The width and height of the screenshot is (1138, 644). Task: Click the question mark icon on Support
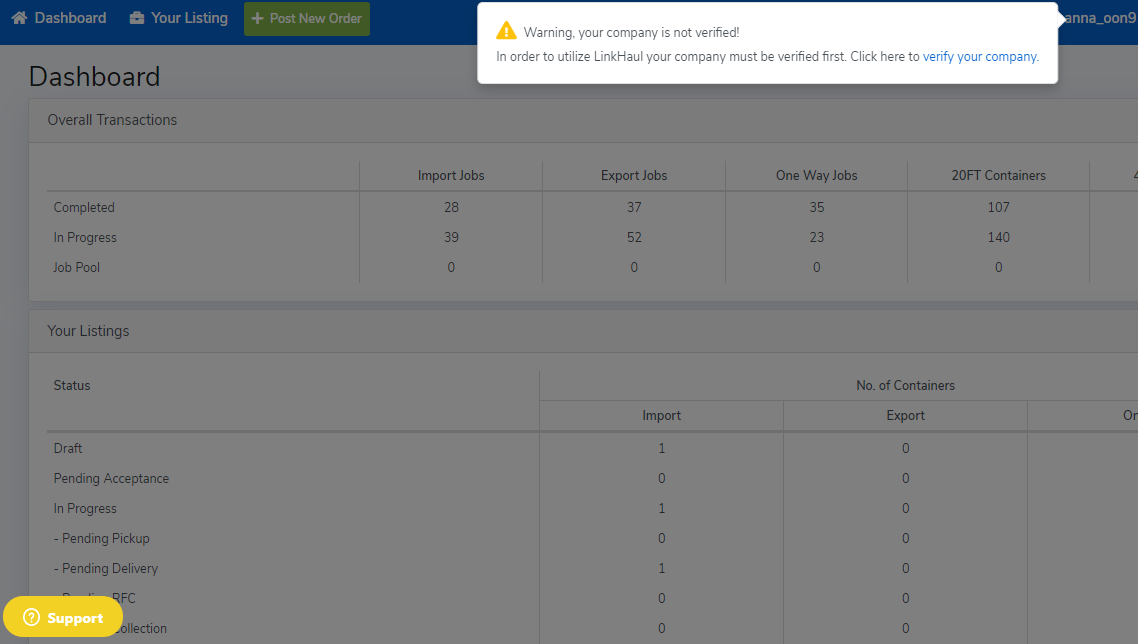click(x=31, y=618)
